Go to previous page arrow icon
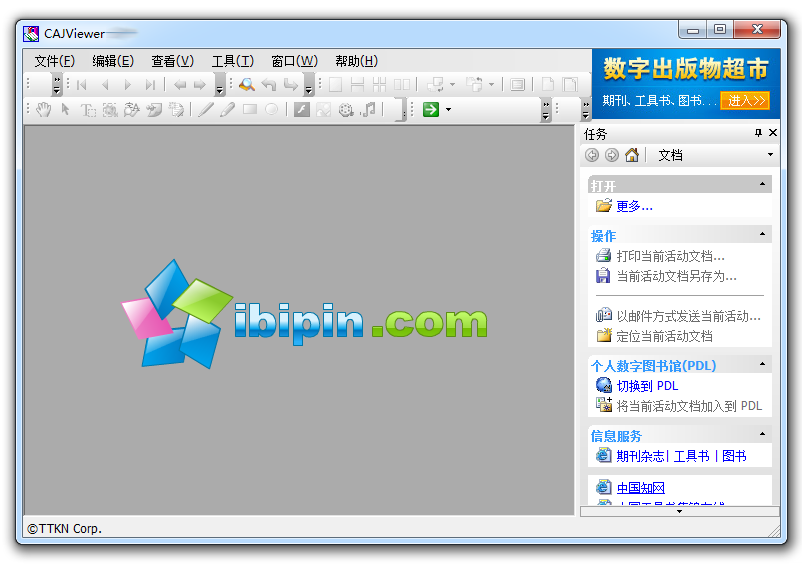 105,84
